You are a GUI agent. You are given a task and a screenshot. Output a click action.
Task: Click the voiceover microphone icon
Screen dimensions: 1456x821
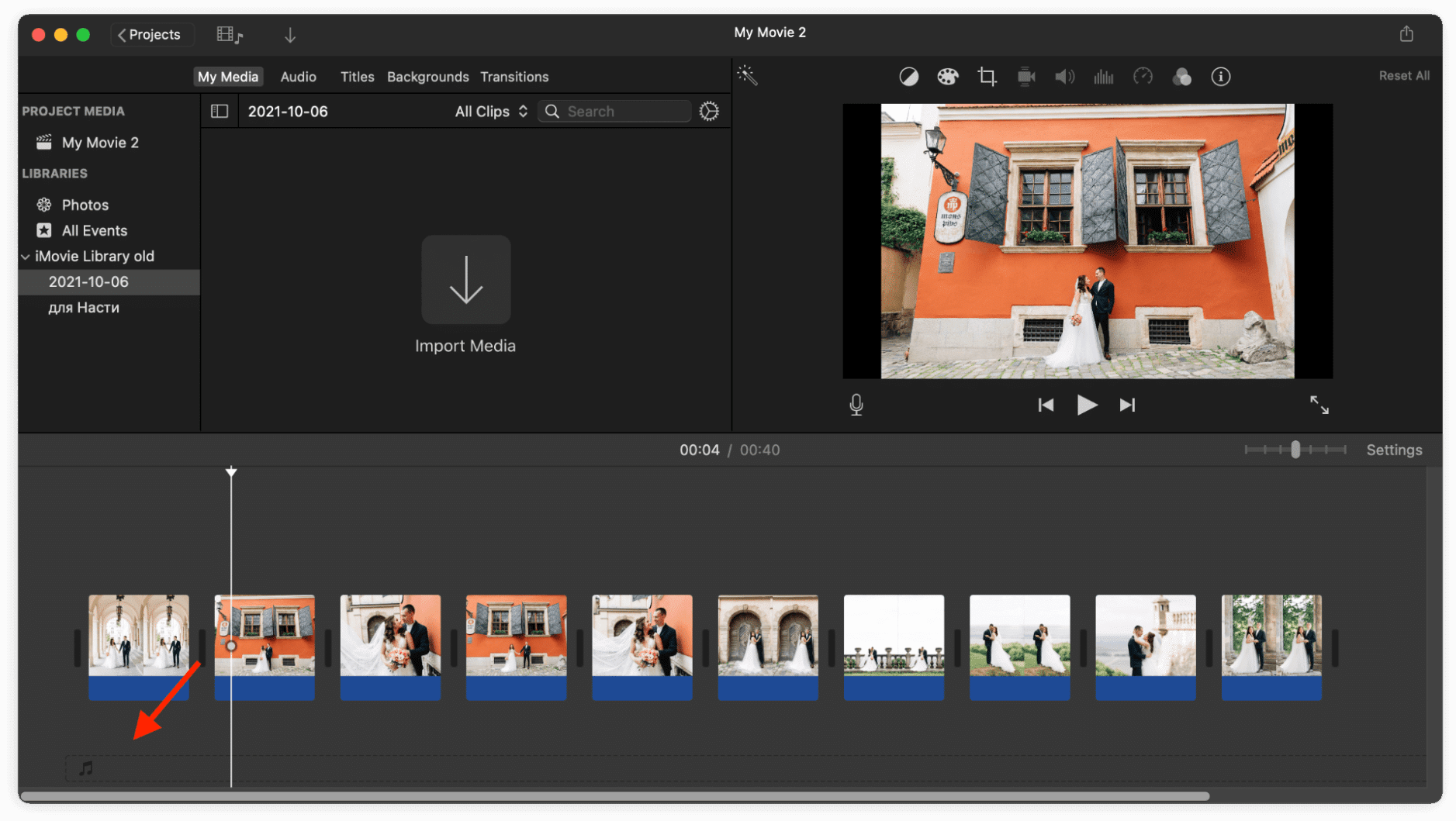[x=856, y=405]
